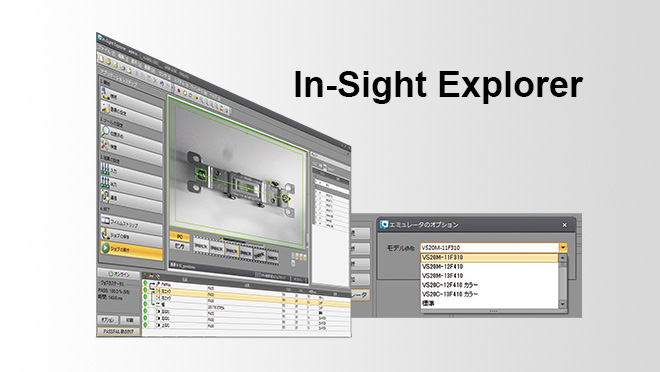Toggle the Online button
Viewport: 660px width, 372px height.
point(119,274)
